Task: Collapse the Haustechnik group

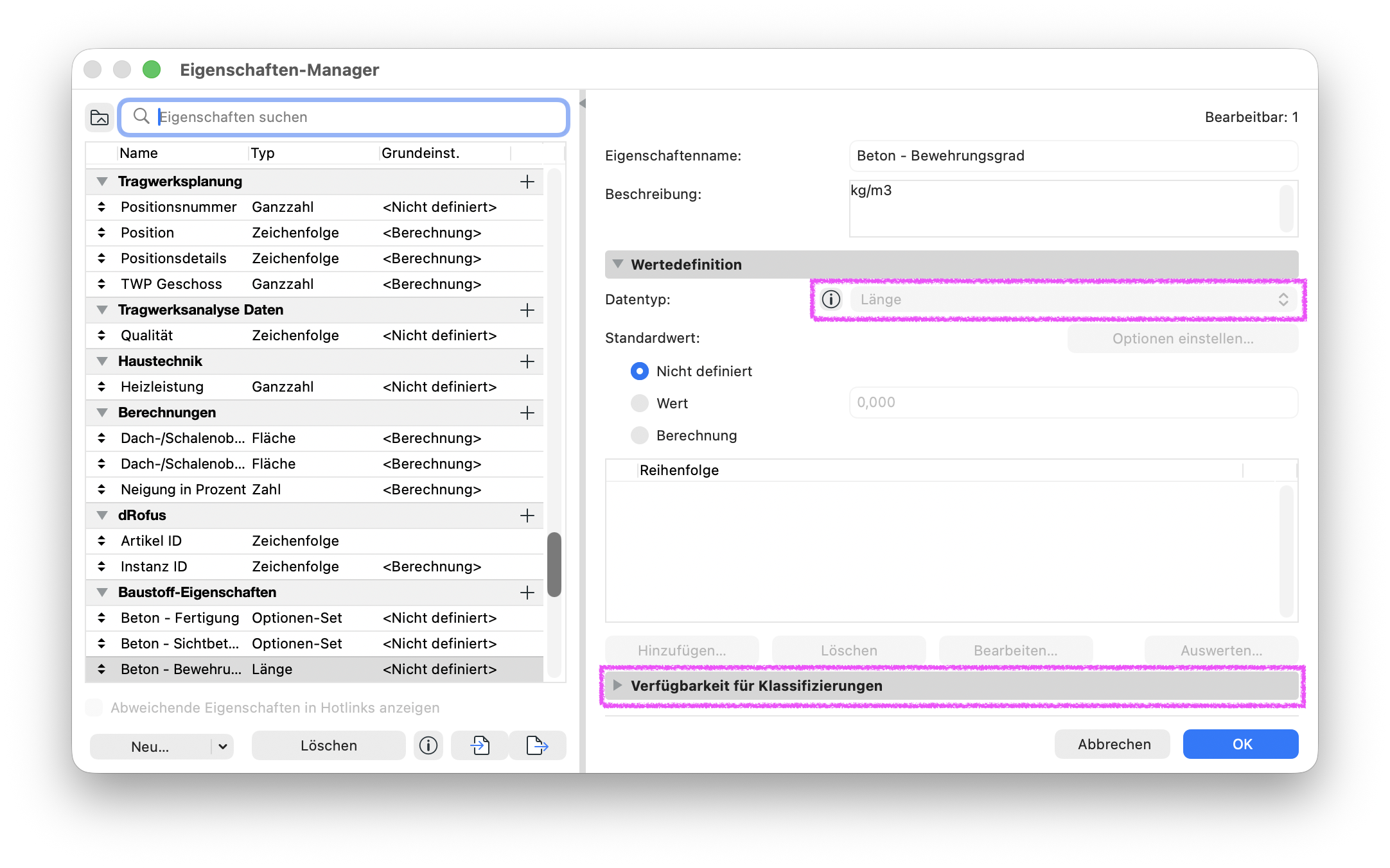Action: [x=102, y=361]
